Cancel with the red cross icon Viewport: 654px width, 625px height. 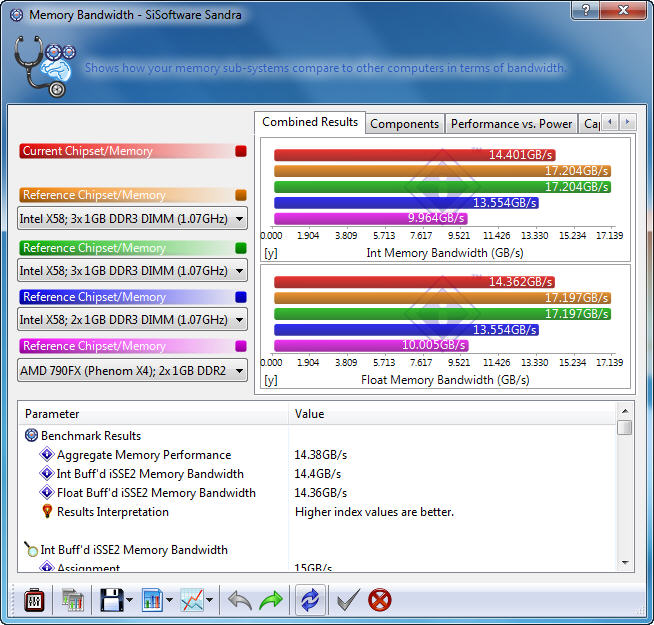click(380, 600)
